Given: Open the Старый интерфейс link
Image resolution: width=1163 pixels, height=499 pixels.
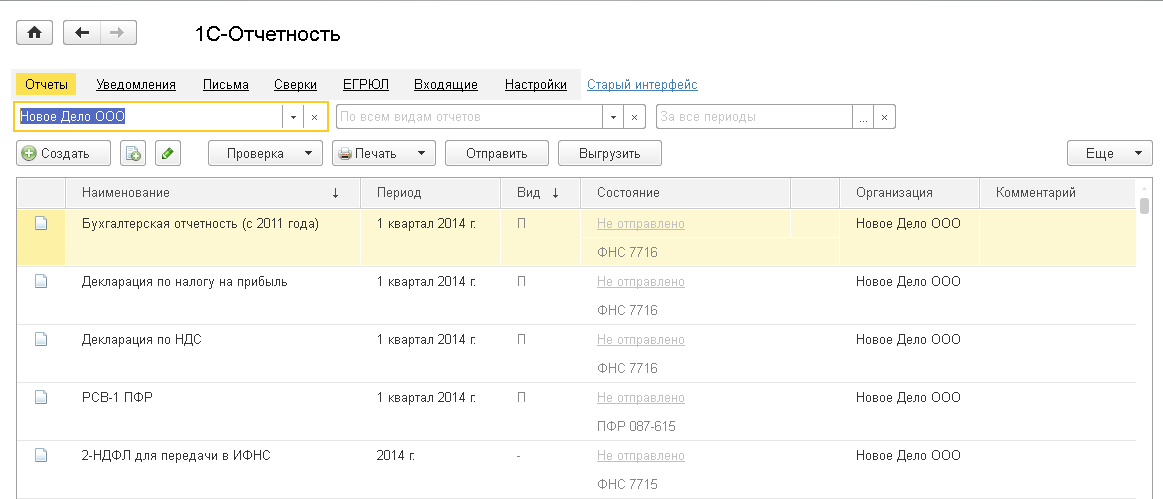Looking at the screenshot, I should coord(642,85).
